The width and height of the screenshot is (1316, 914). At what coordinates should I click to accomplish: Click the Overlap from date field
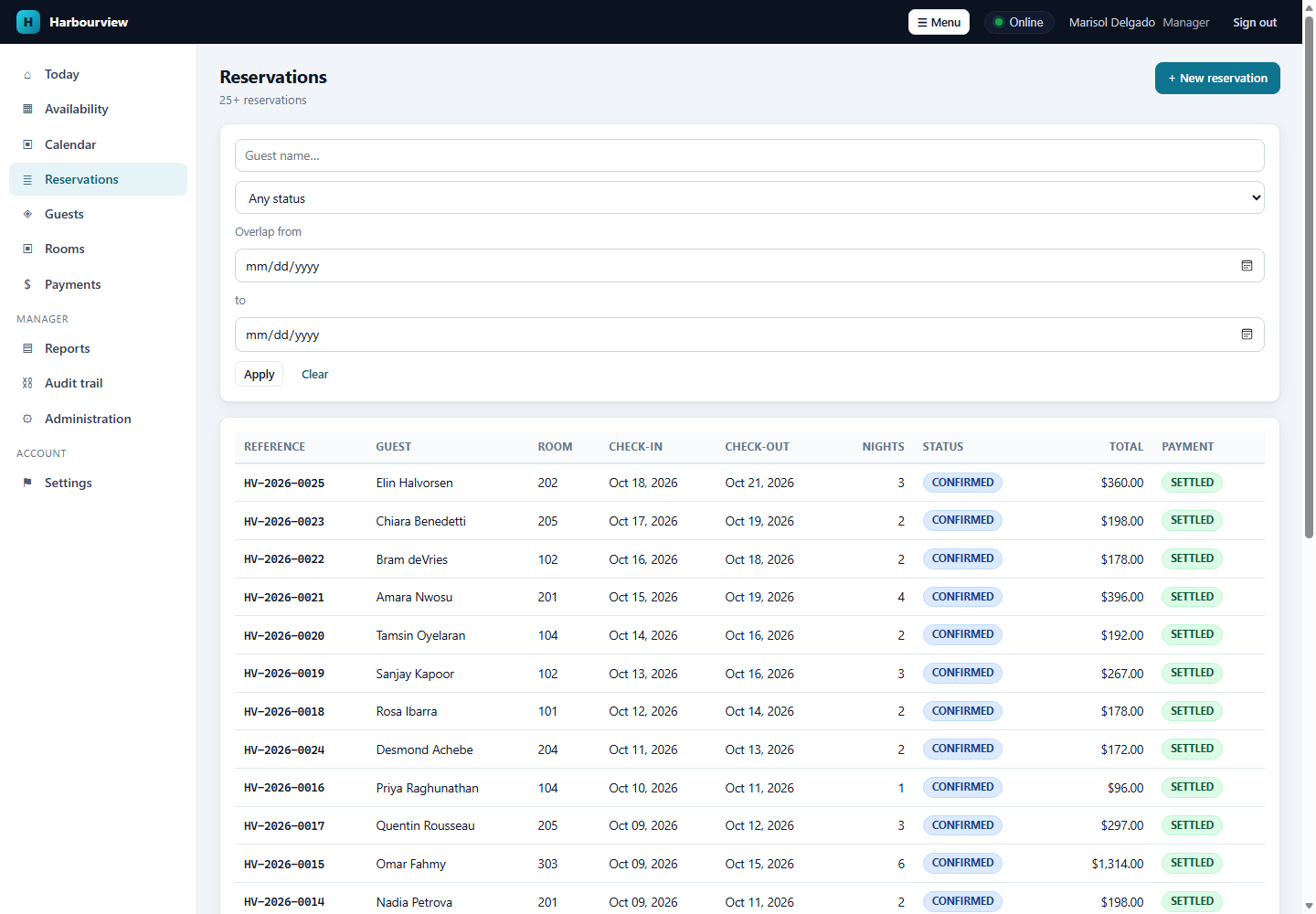point(749,266)
